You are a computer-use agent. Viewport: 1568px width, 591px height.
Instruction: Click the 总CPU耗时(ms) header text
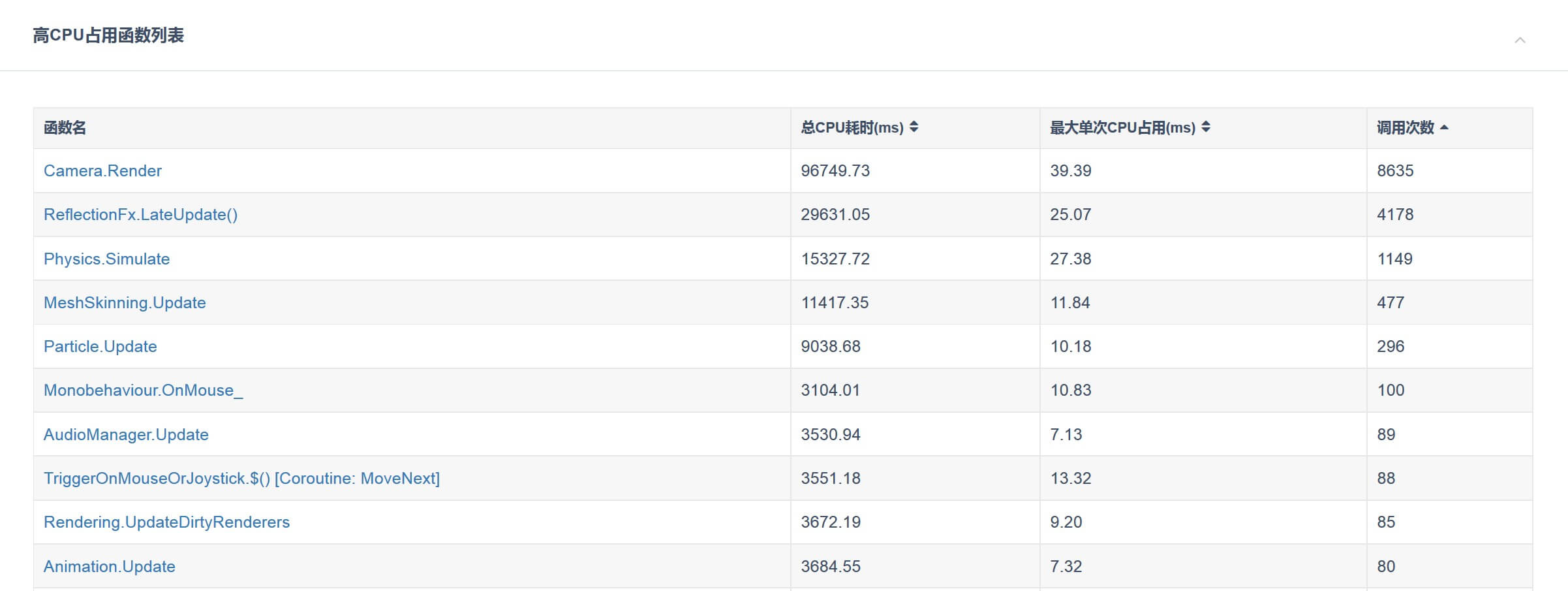tap(852, 128)
